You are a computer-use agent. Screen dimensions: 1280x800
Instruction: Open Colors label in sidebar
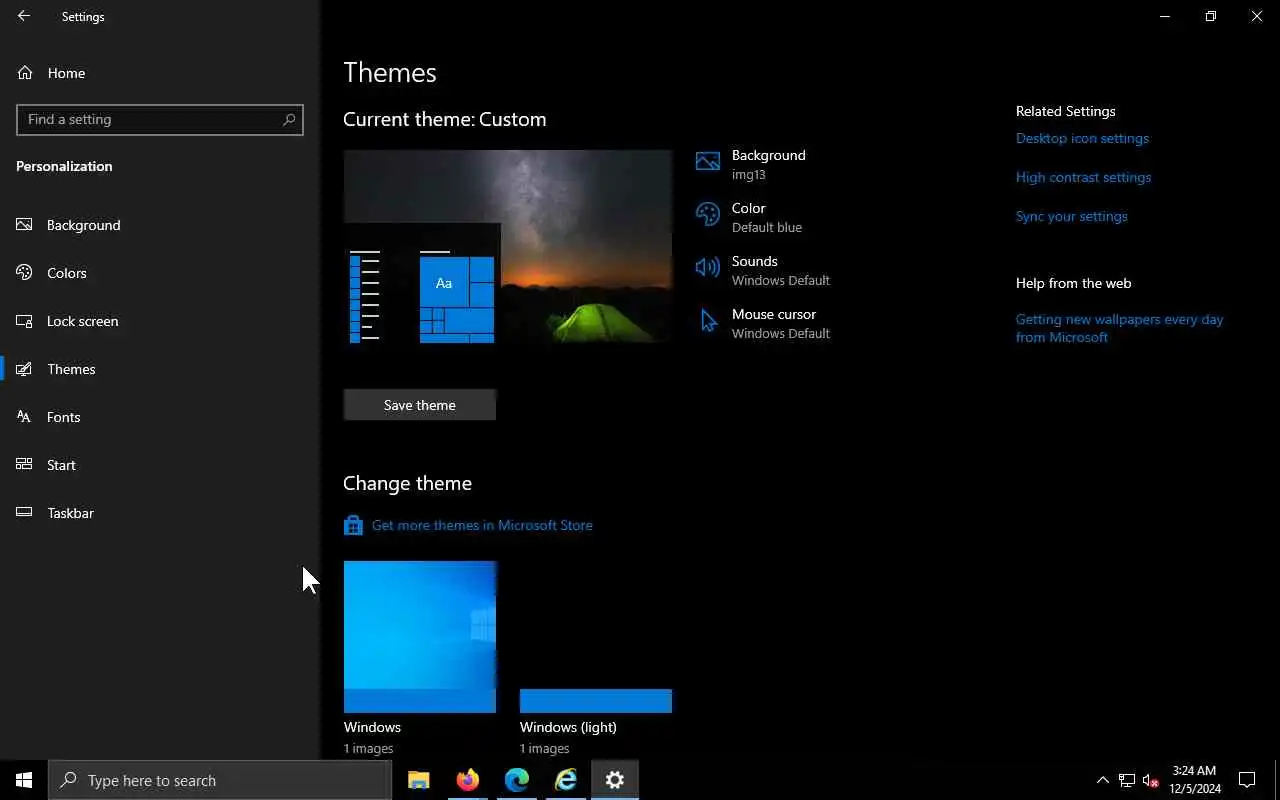[x=67, y=273]
